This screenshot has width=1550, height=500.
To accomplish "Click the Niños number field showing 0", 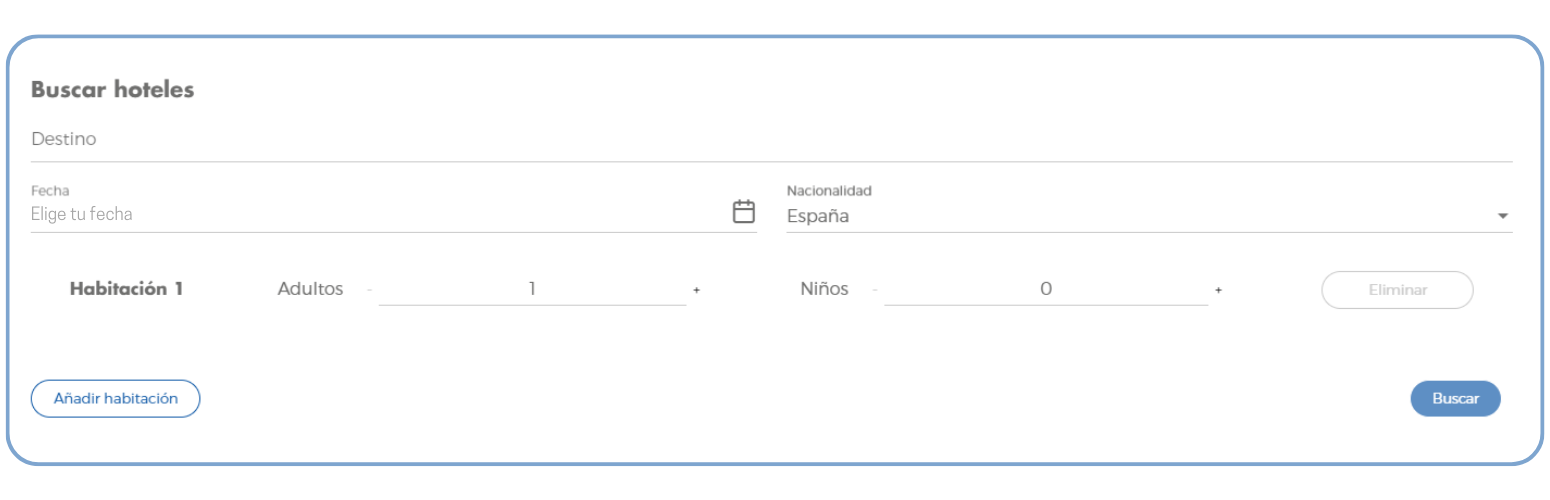I will pos(1046,289).
